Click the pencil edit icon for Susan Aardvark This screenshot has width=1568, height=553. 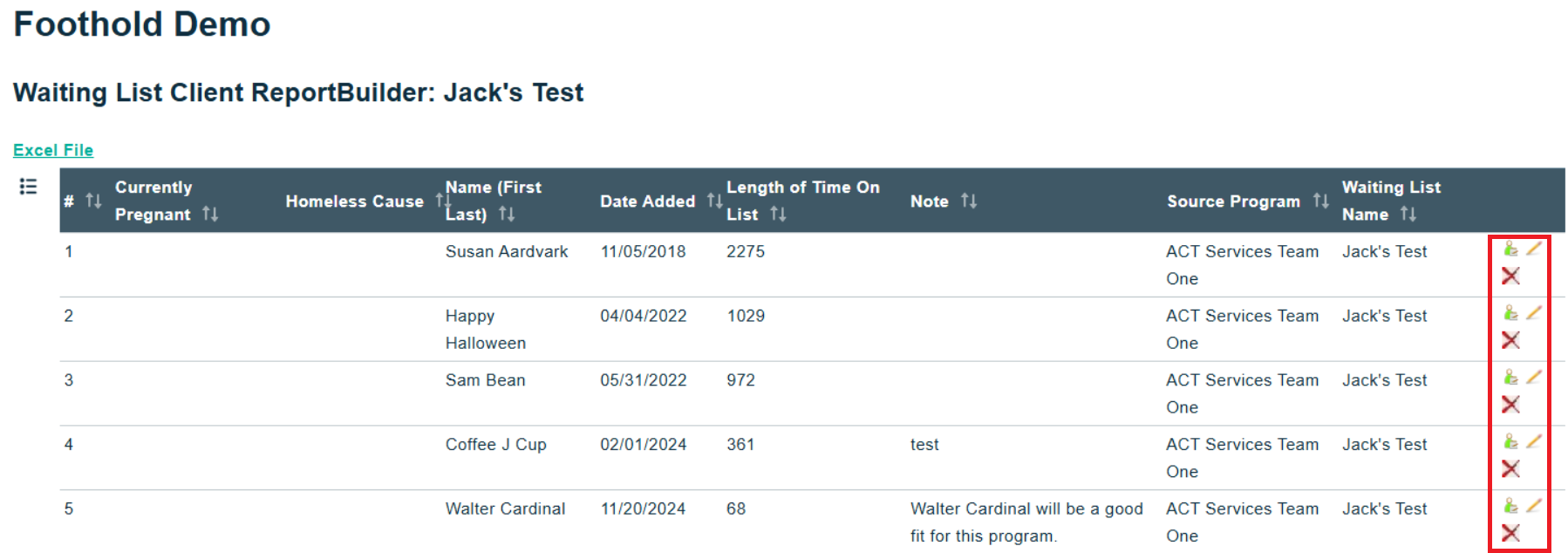[x=1534, y=249]
